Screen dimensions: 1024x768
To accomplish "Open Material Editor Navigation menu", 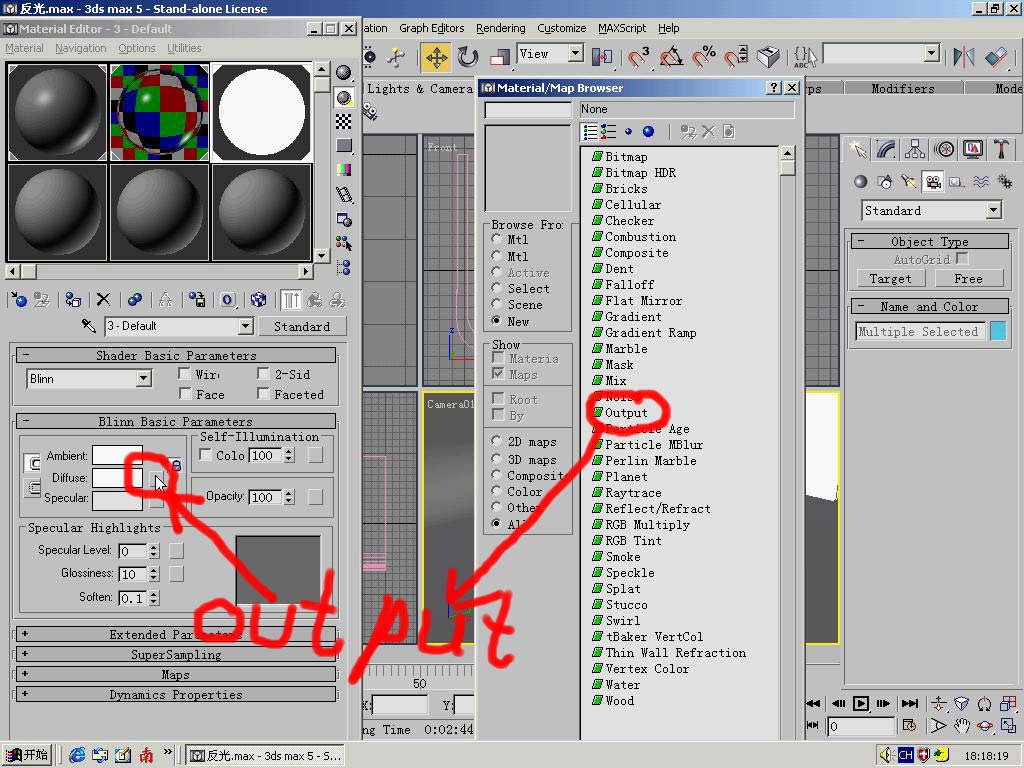I will pyautogui.click(x=80, y=48).
